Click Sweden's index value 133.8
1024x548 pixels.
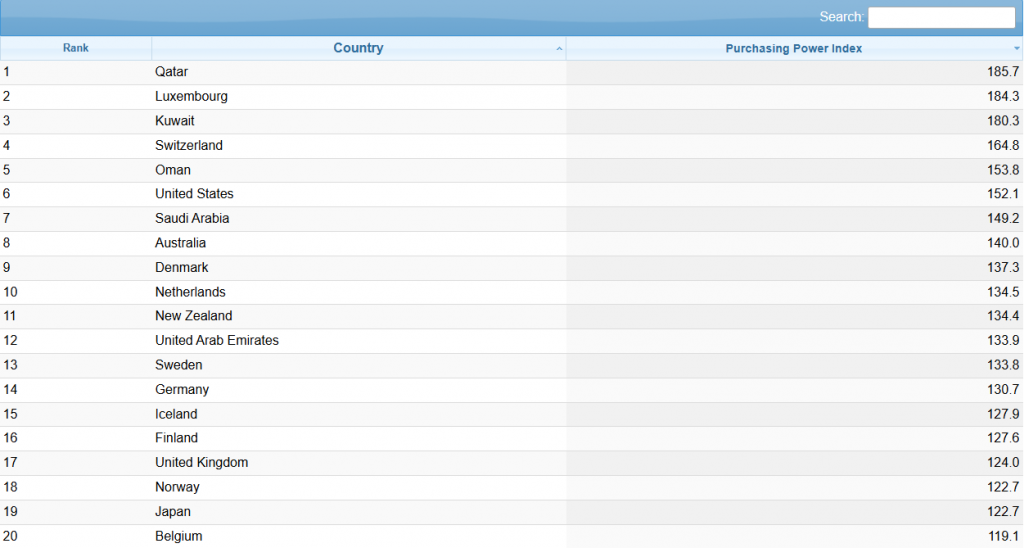[x=1003, y=365]
